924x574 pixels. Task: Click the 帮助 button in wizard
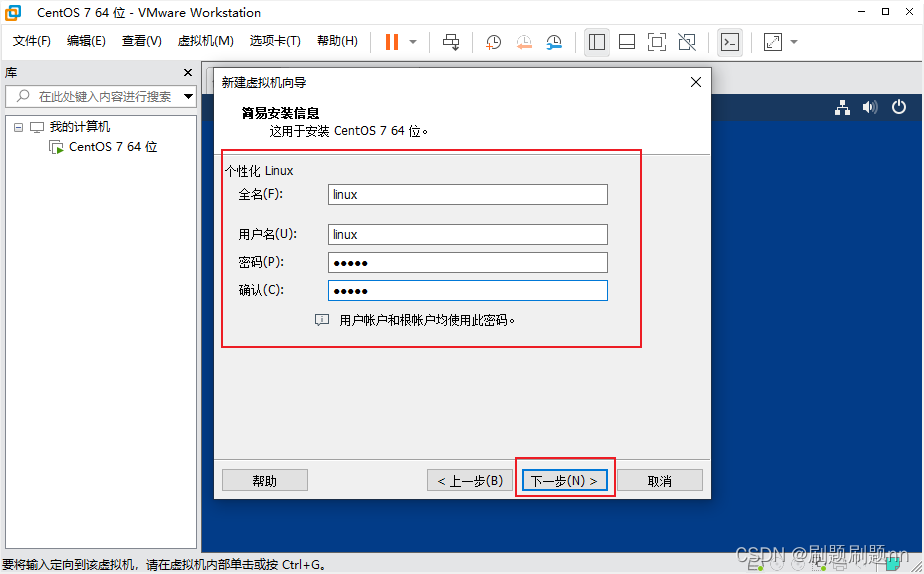click(x=265, y=481)
